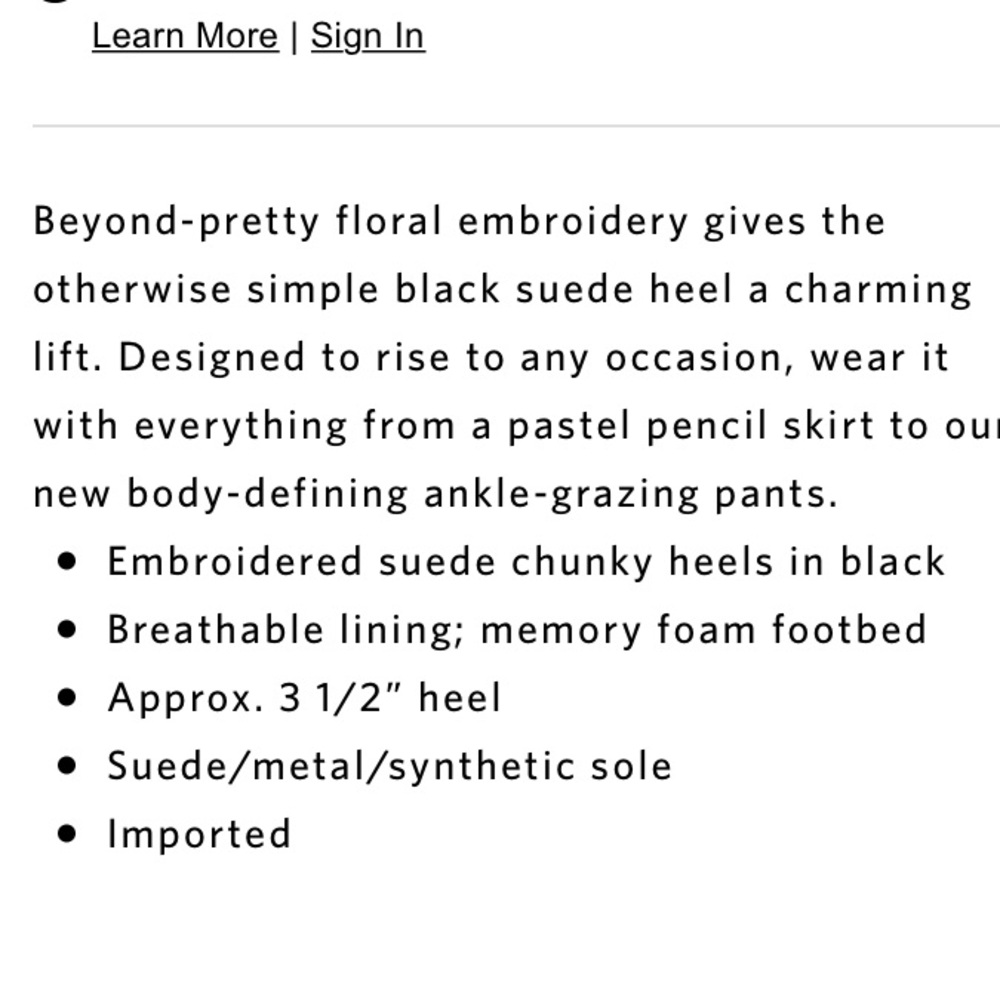The width and height of the screenshot is (1000, 1000).
Task: Click the bullet dot beside Imported
Action: point(66,834)
